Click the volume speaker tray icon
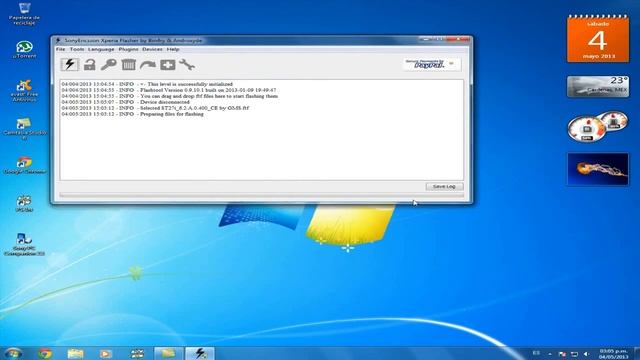The height and width of the screenshot is (360, 640). click(x=586, y=354)
